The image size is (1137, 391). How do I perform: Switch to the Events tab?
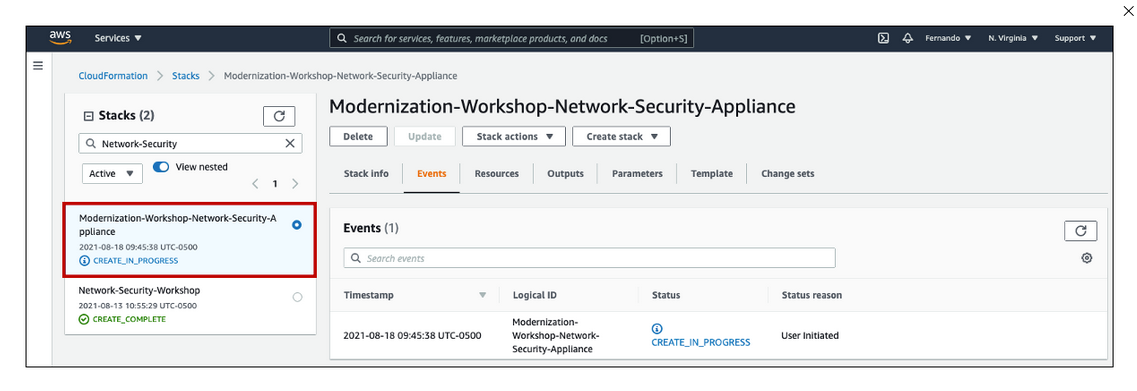431,174
